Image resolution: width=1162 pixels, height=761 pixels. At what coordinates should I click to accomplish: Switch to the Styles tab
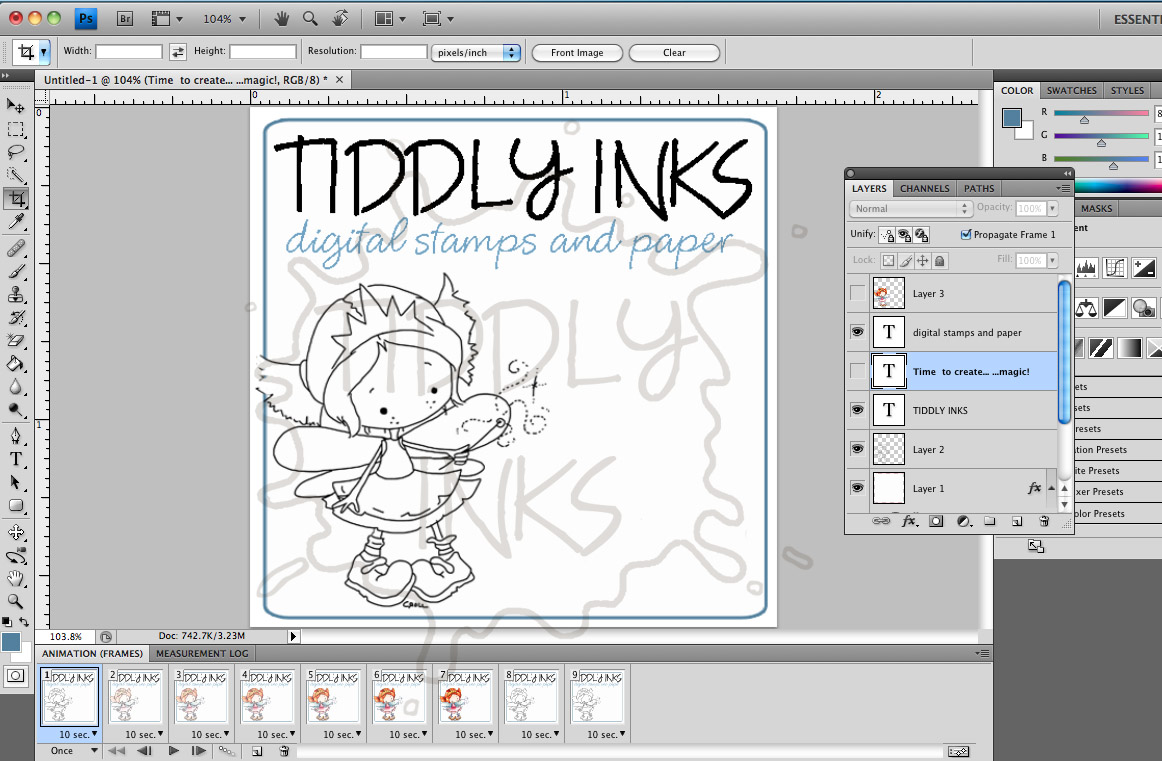click(1127, 90)
